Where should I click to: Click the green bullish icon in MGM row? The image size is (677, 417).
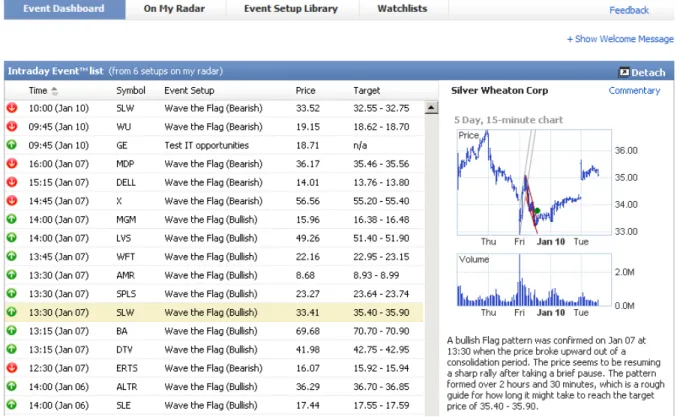coord(12,219)
